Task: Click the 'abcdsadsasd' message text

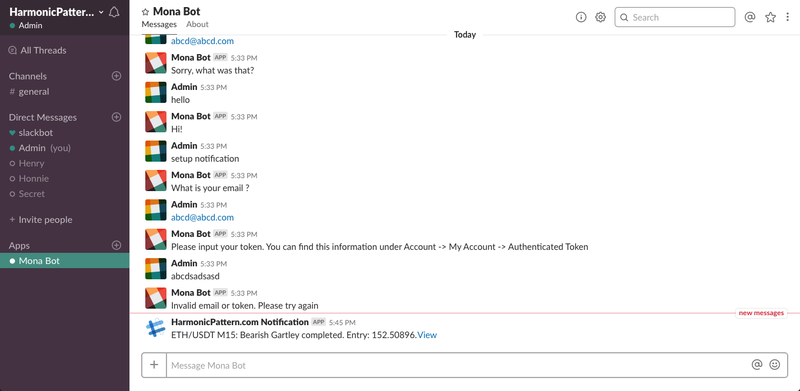Action: click(195, 276)
